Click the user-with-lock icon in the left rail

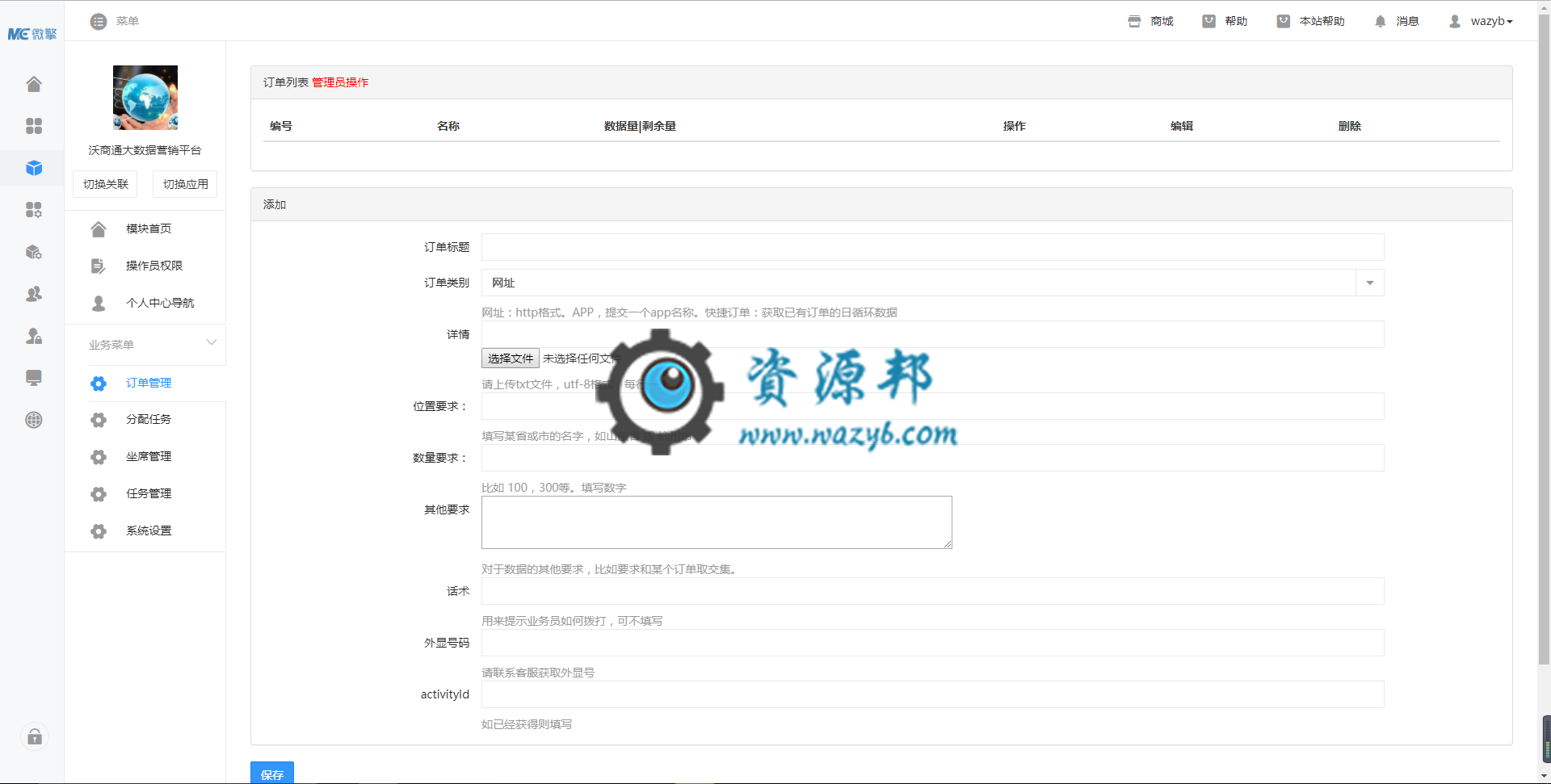pyautogui.click(x=34, y=336)
